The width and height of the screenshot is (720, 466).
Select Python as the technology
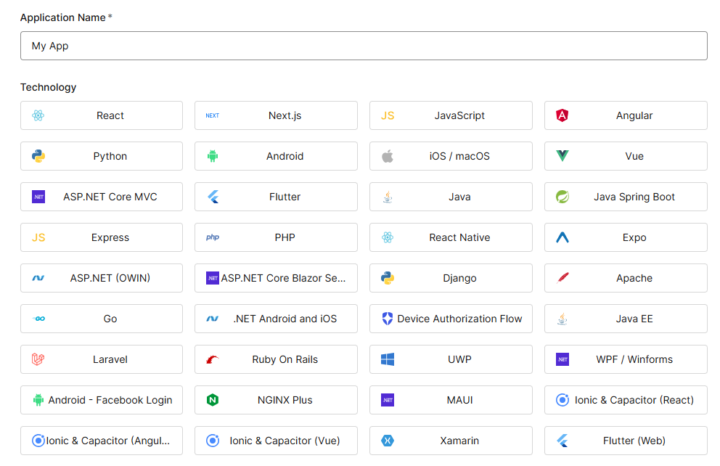(x=101, y=156)
